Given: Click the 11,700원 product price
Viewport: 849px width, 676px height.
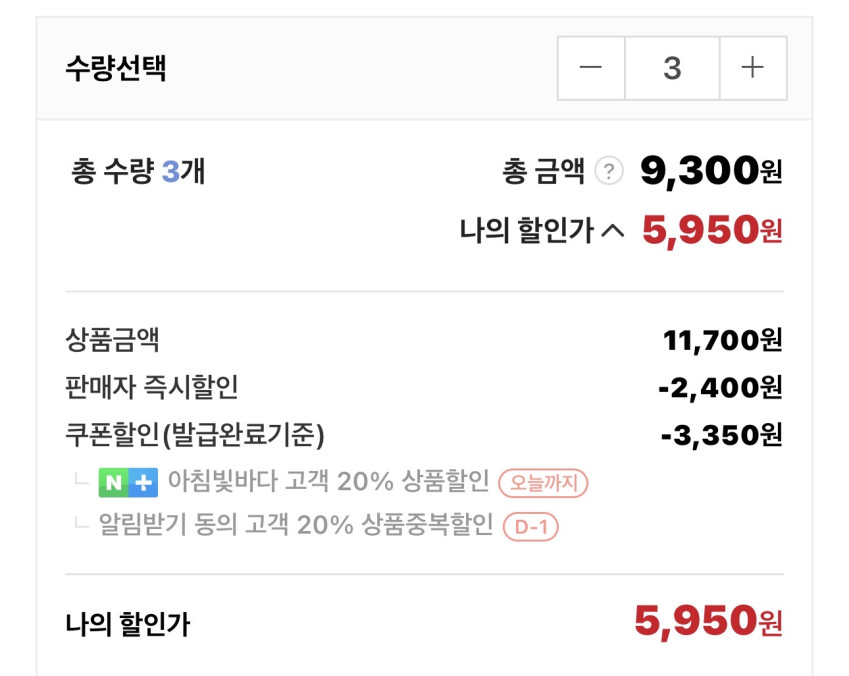Looking at the screenshot, I should coord(722,340).
